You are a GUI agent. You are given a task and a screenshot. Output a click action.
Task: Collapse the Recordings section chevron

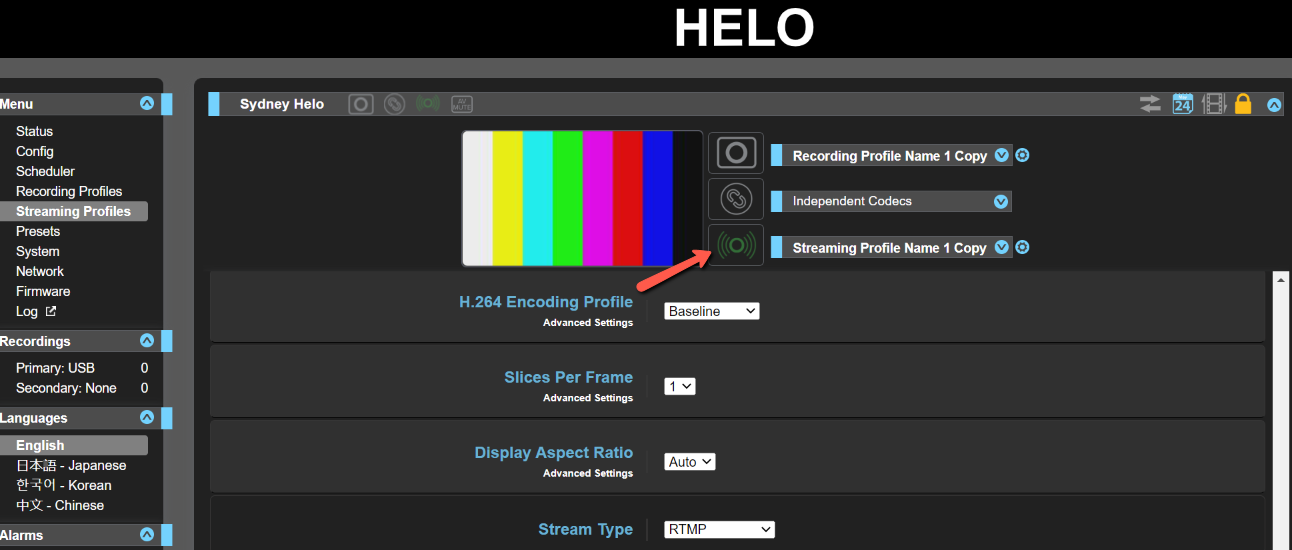(147, 341)
